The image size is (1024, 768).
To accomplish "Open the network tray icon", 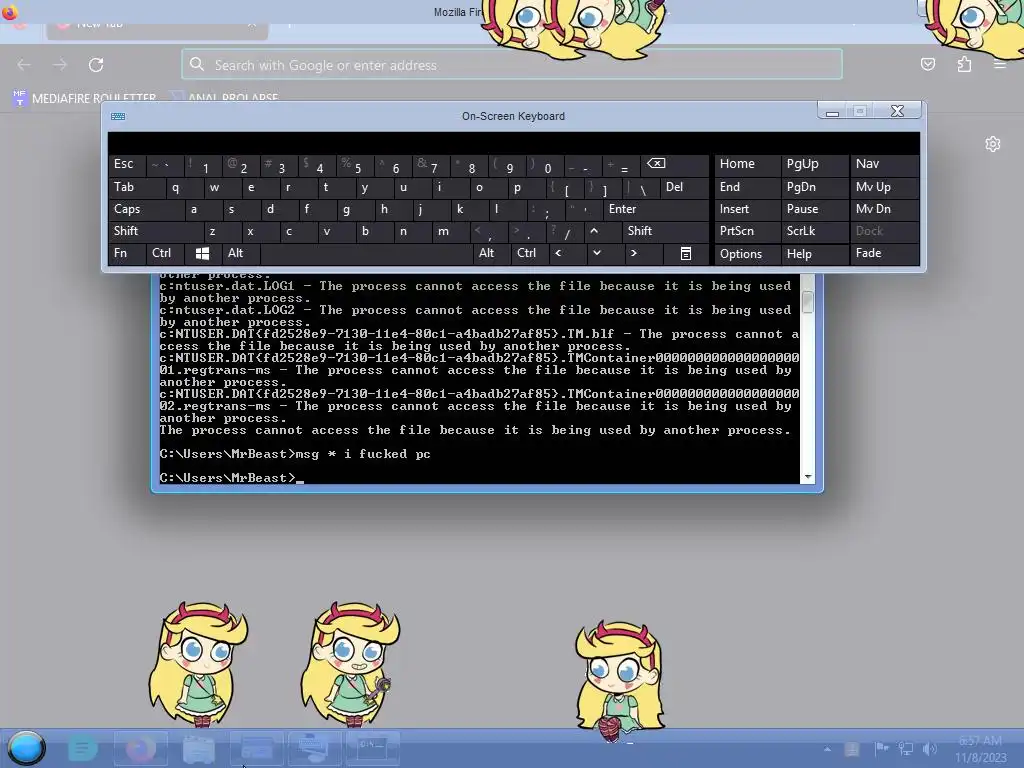I will (x=906, y=748).
